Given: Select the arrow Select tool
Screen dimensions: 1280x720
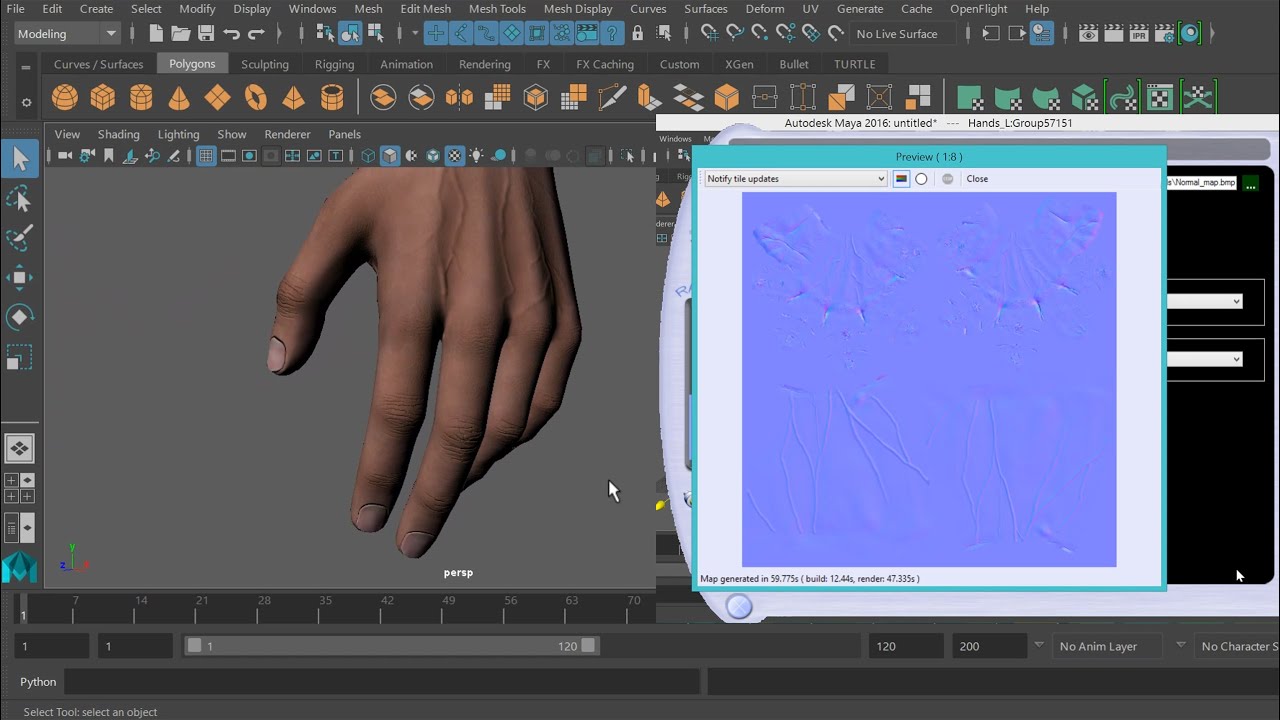Looking at the screenshot, I should (x=20, y=158).
